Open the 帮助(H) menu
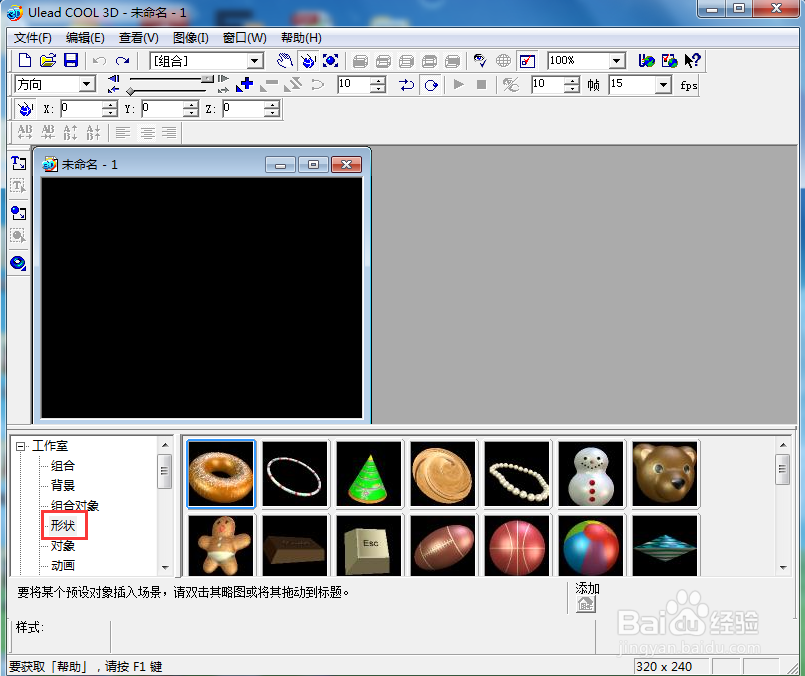This screenshot has width=805, height=676. [x=301, y=38]
